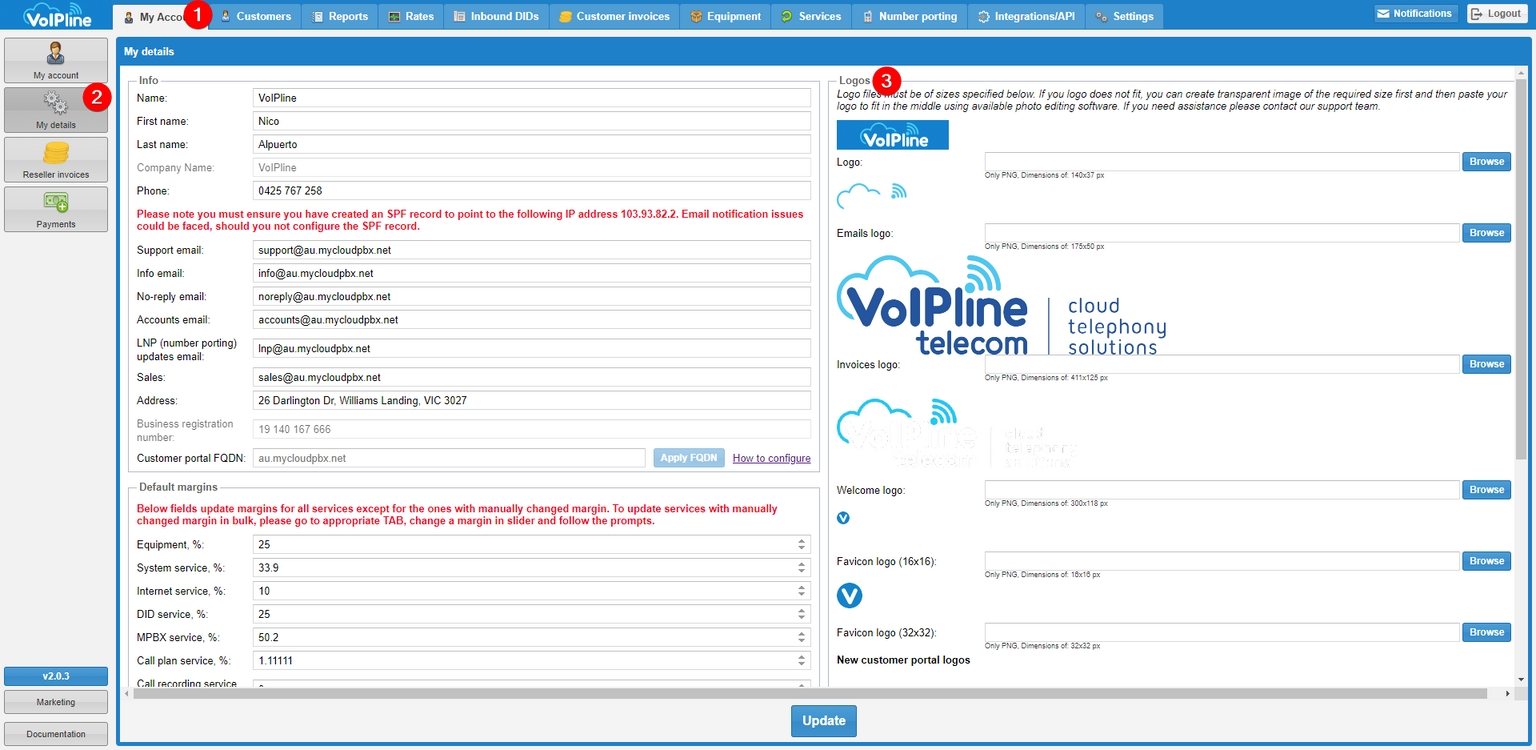The height and width of the screenshot is (750, 1536).
Task: Click the Invoices logo file path field
Action: click(1222, 364)
